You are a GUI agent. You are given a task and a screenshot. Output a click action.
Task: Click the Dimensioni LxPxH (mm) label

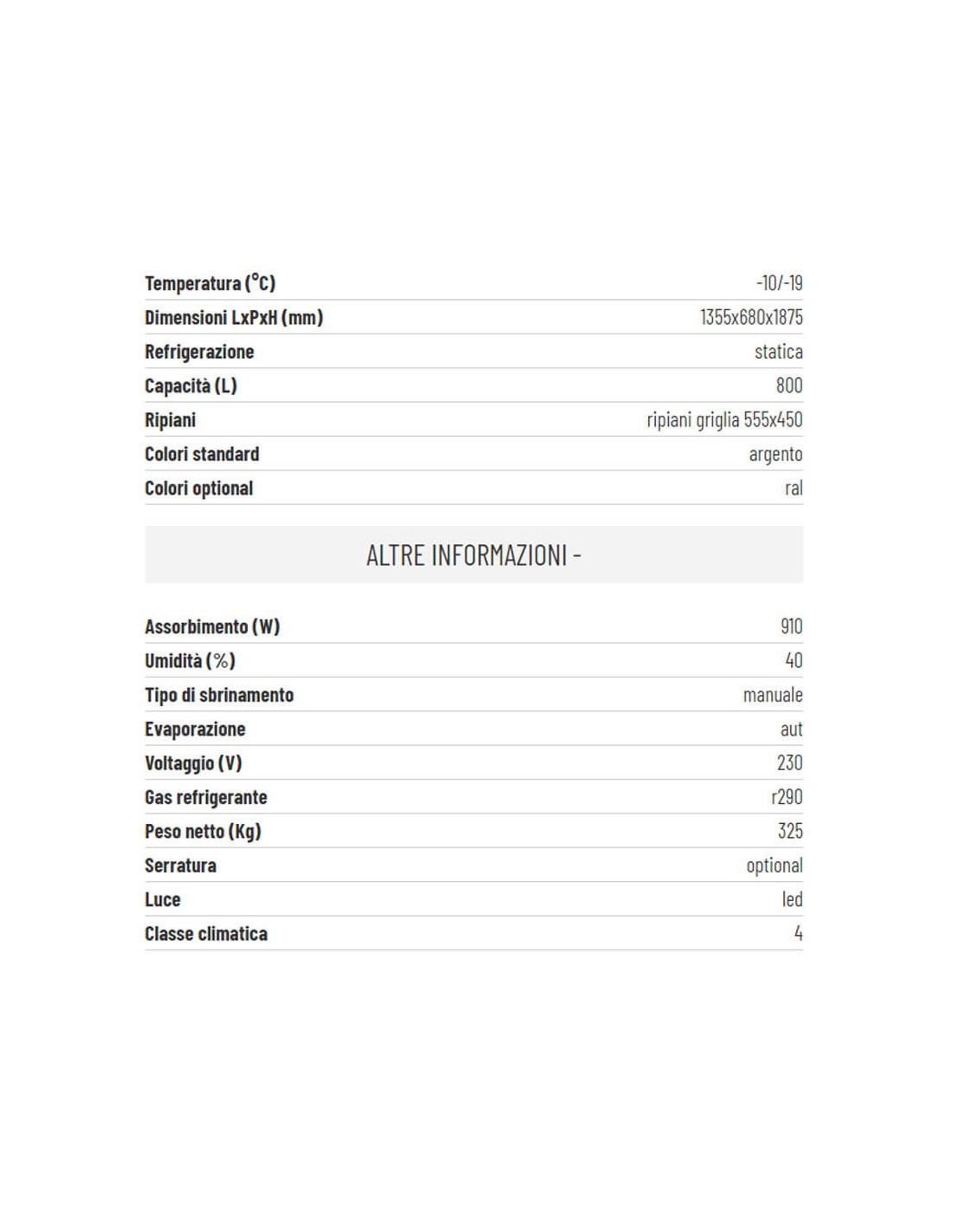pyautogui.click(x=234, y=317)
